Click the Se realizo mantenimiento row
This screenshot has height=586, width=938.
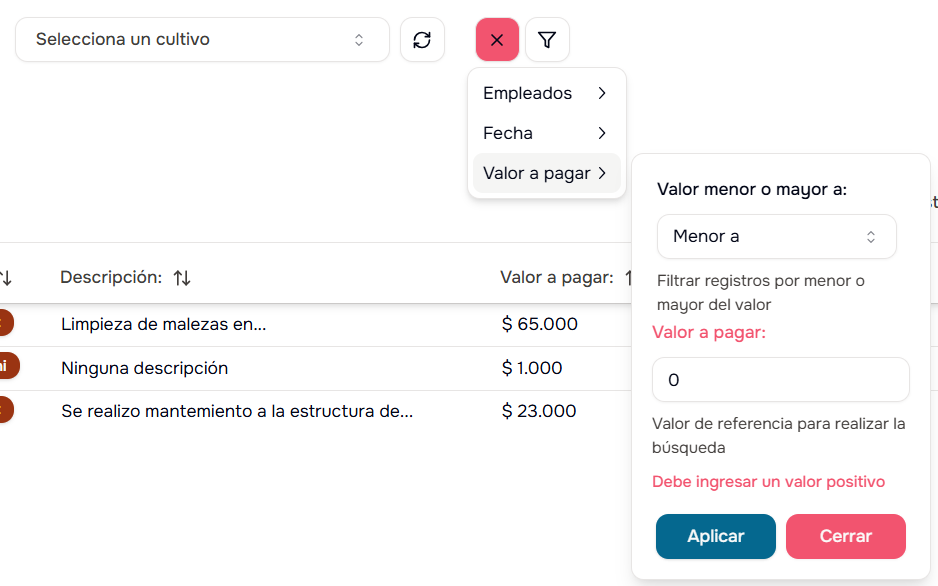236,411
